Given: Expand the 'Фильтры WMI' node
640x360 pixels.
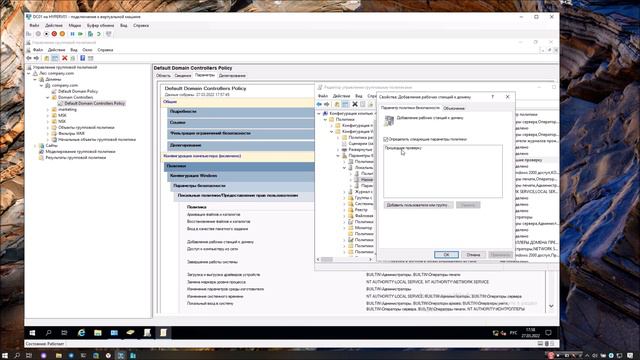Looking at the screenshot, I should pos(48,133).
